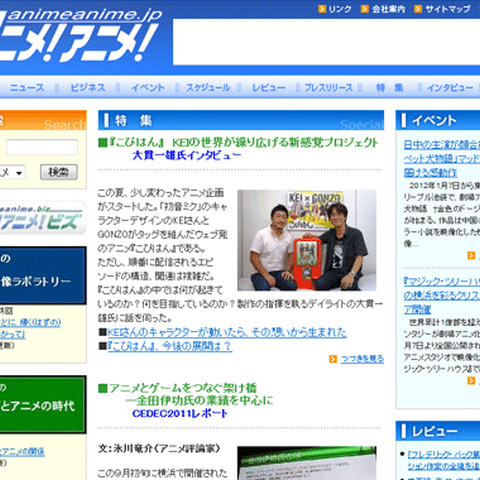The image size is (480, 480).
Task: Go to the 特集 nav section
Action: point(390,88)
